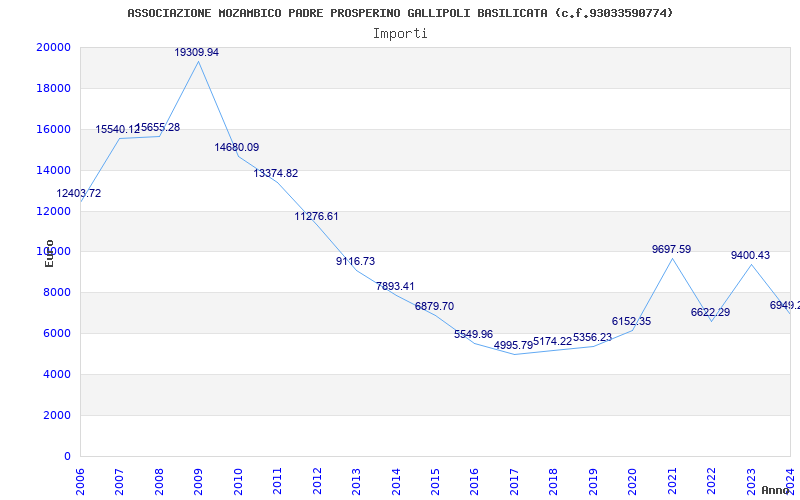The image size is (800, 500).
Task: Click the x-axis year 2013
Action: click(356, 482)
